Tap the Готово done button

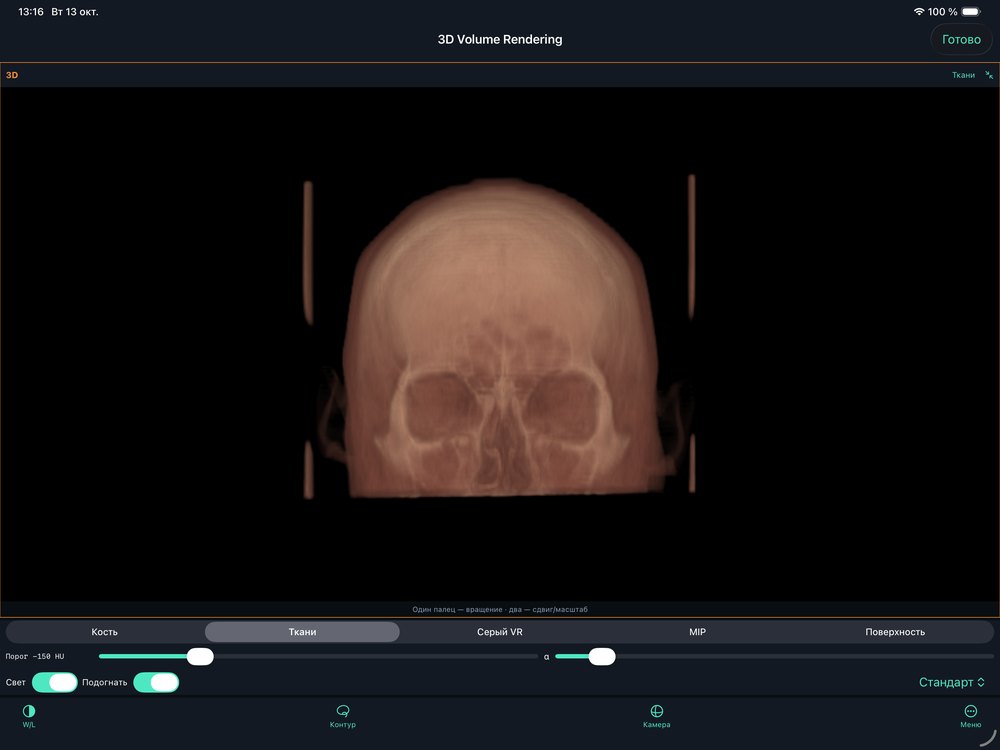point(961,40)
